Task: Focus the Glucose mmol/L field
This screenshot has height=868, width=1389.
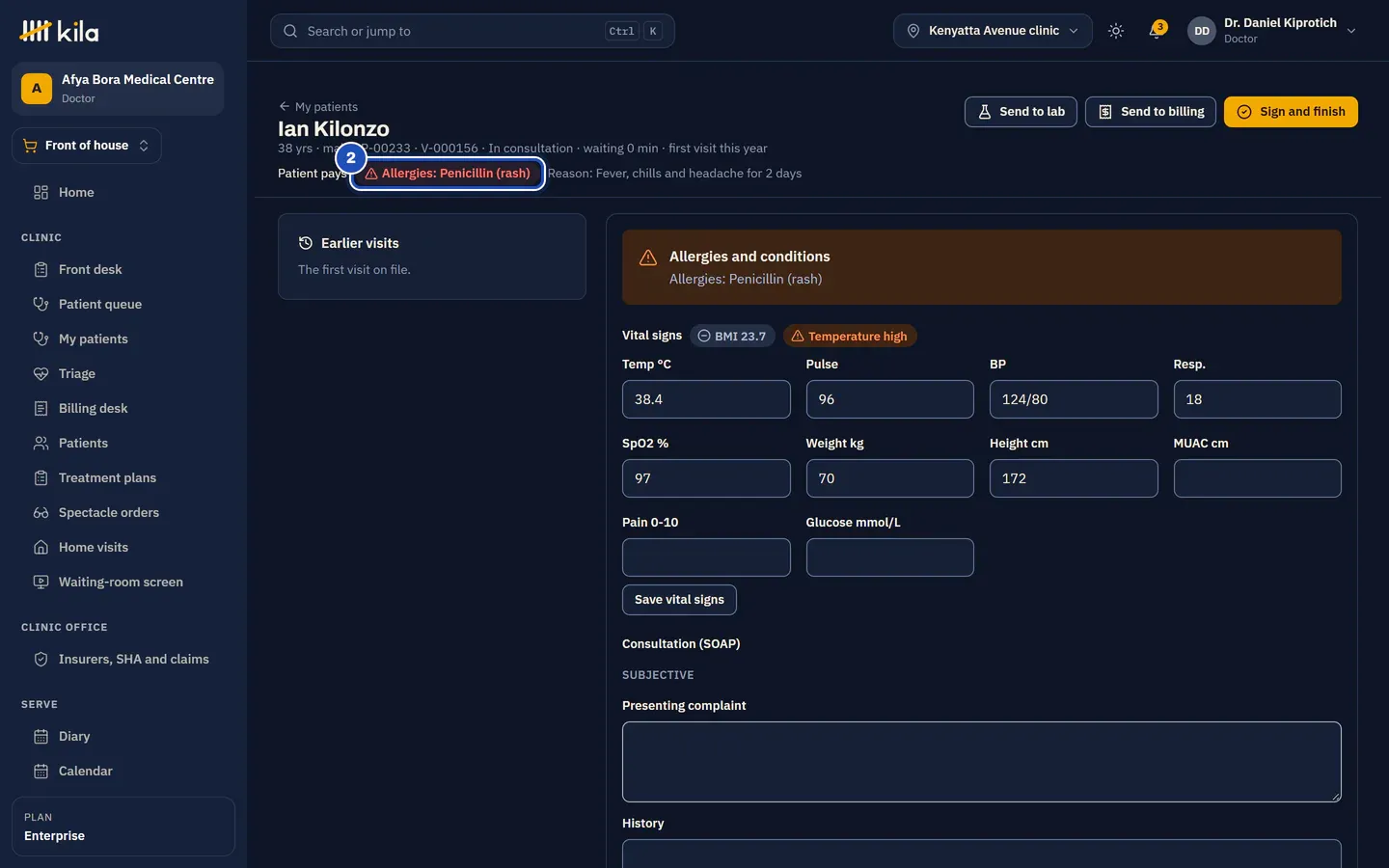Action: 890,557
